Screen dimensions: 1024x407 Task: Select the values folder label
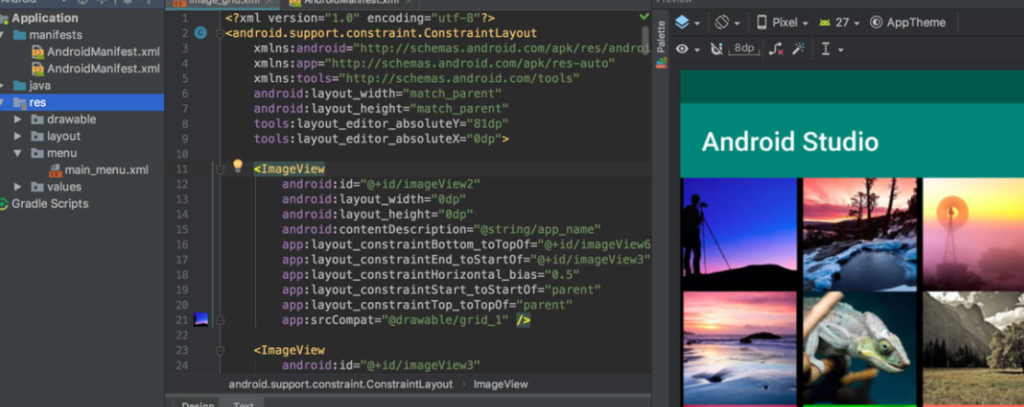click(64, 187)
